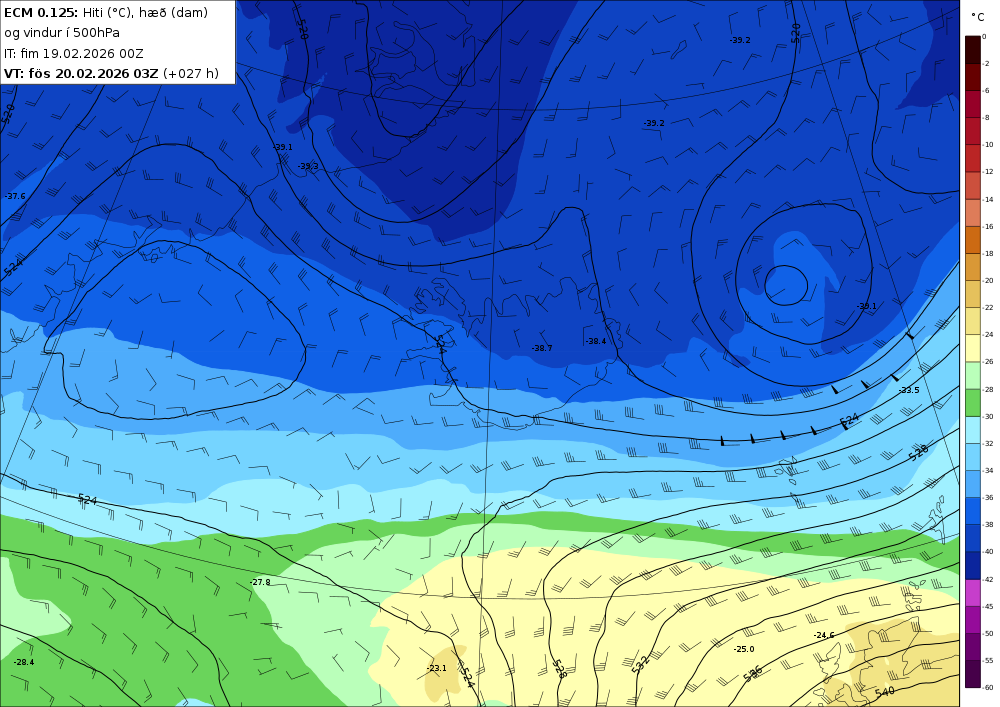Viewport: 1000px width, 707px height.
Task: Click the legend label "-30"
Action: point(988,416)
